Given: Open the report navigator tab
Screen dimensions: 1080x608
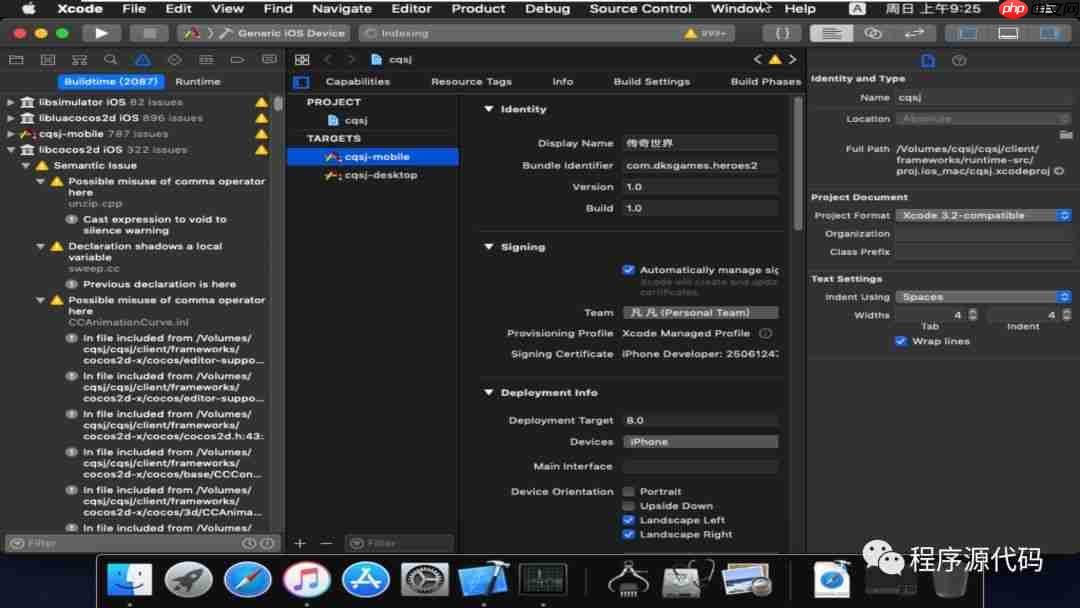Looking at the screenshot, I should pos(269,60).
